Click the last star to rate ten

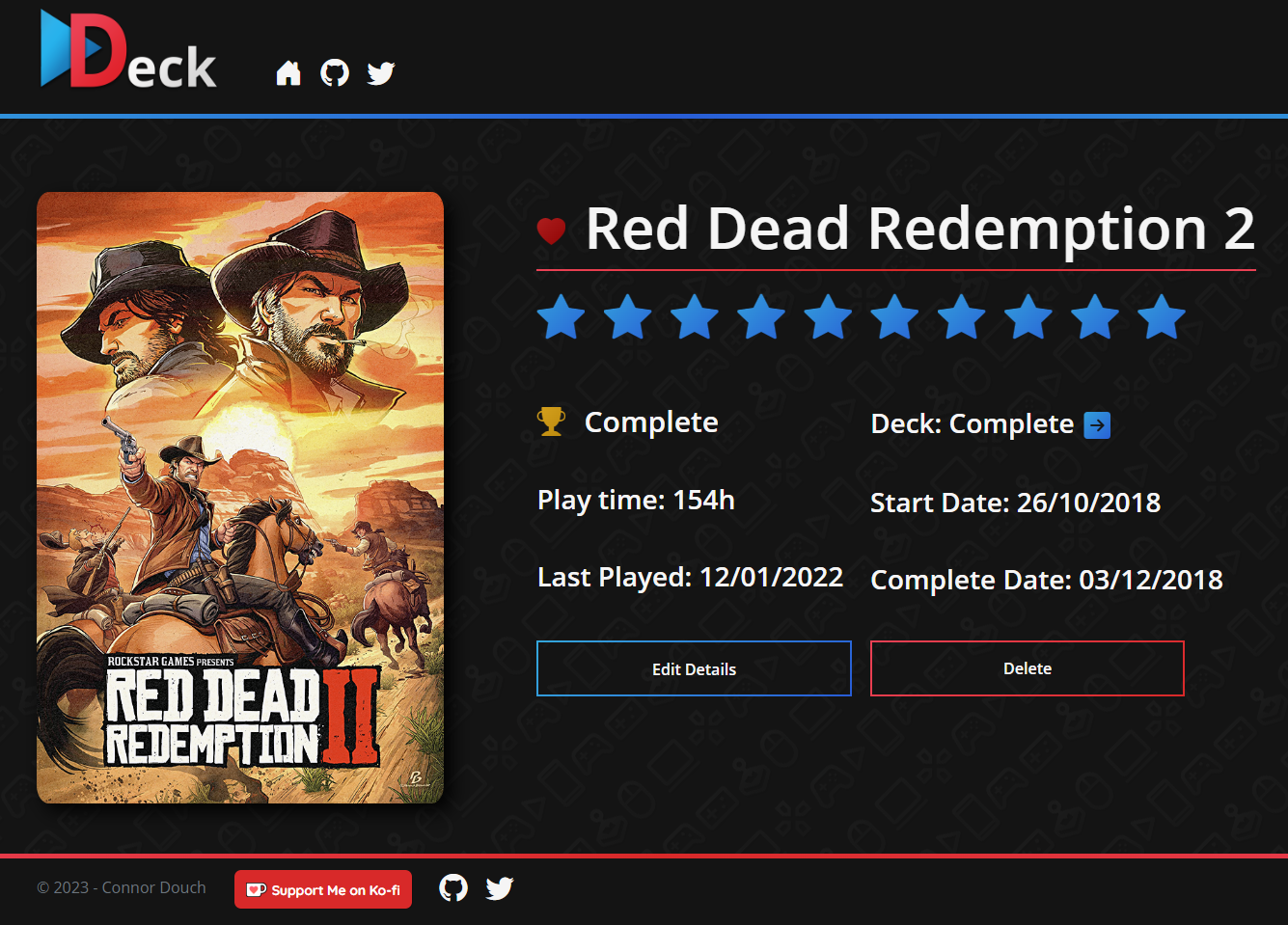1162,316
